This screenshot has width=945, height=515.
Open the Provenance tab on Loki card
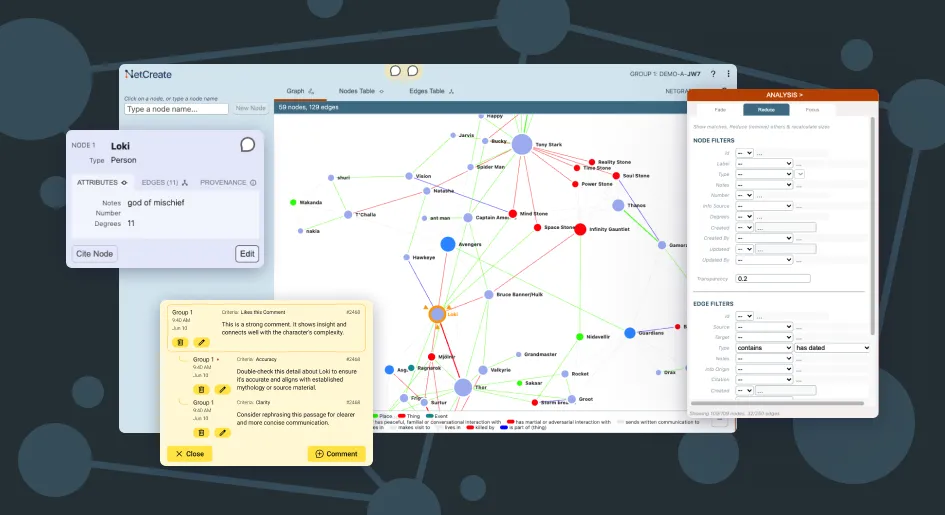point(228,183)
